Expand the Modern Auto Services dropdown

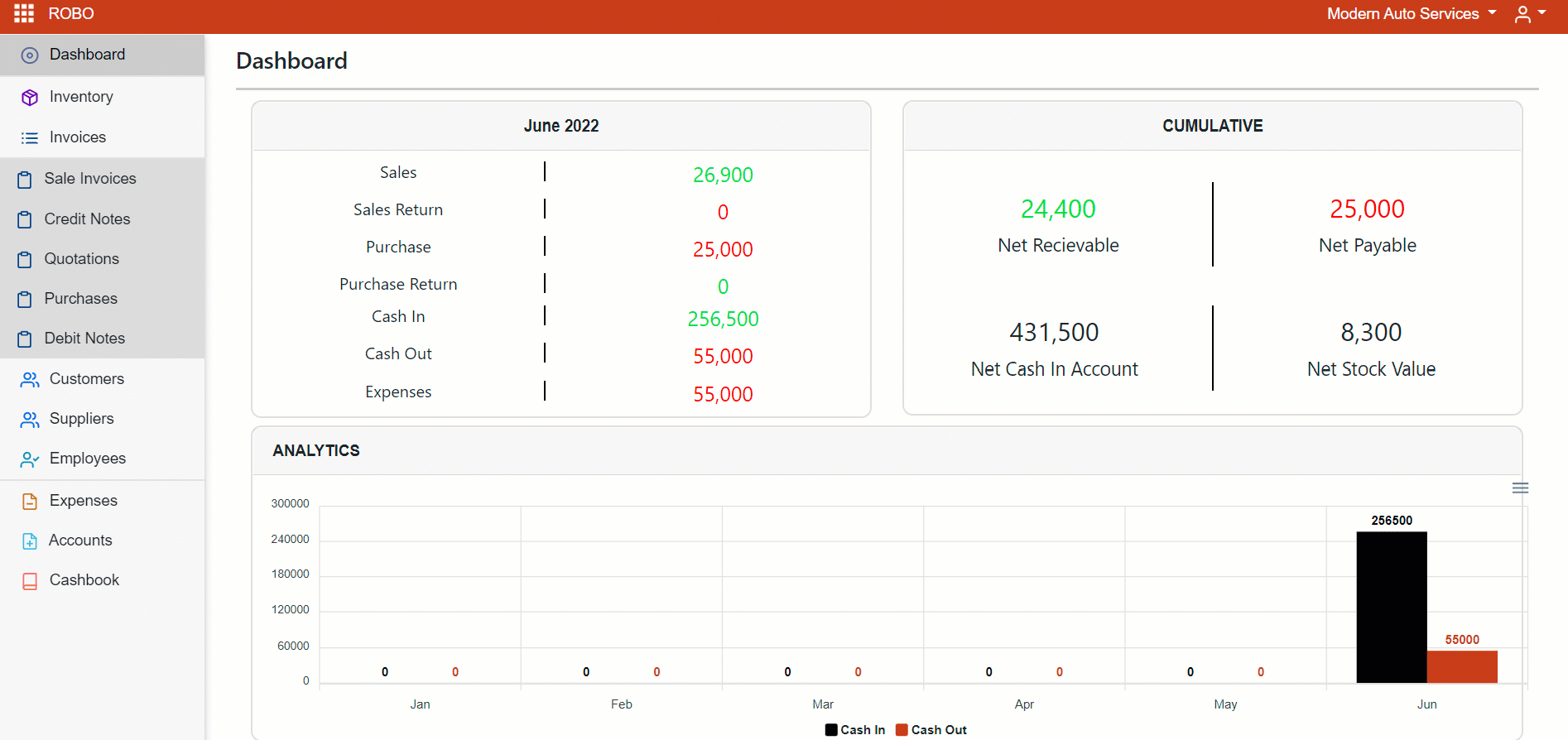click(1412, 14)
